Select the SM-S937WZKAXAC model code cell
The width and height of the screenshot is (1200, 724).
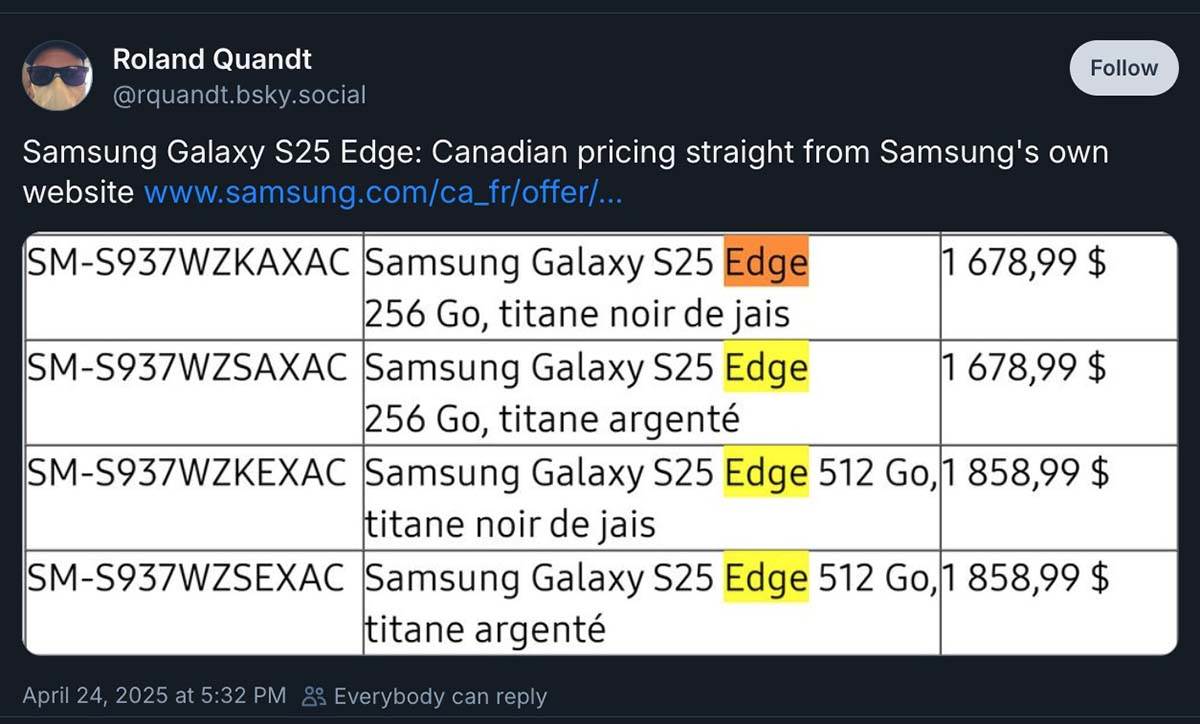[x=189, y=264]
